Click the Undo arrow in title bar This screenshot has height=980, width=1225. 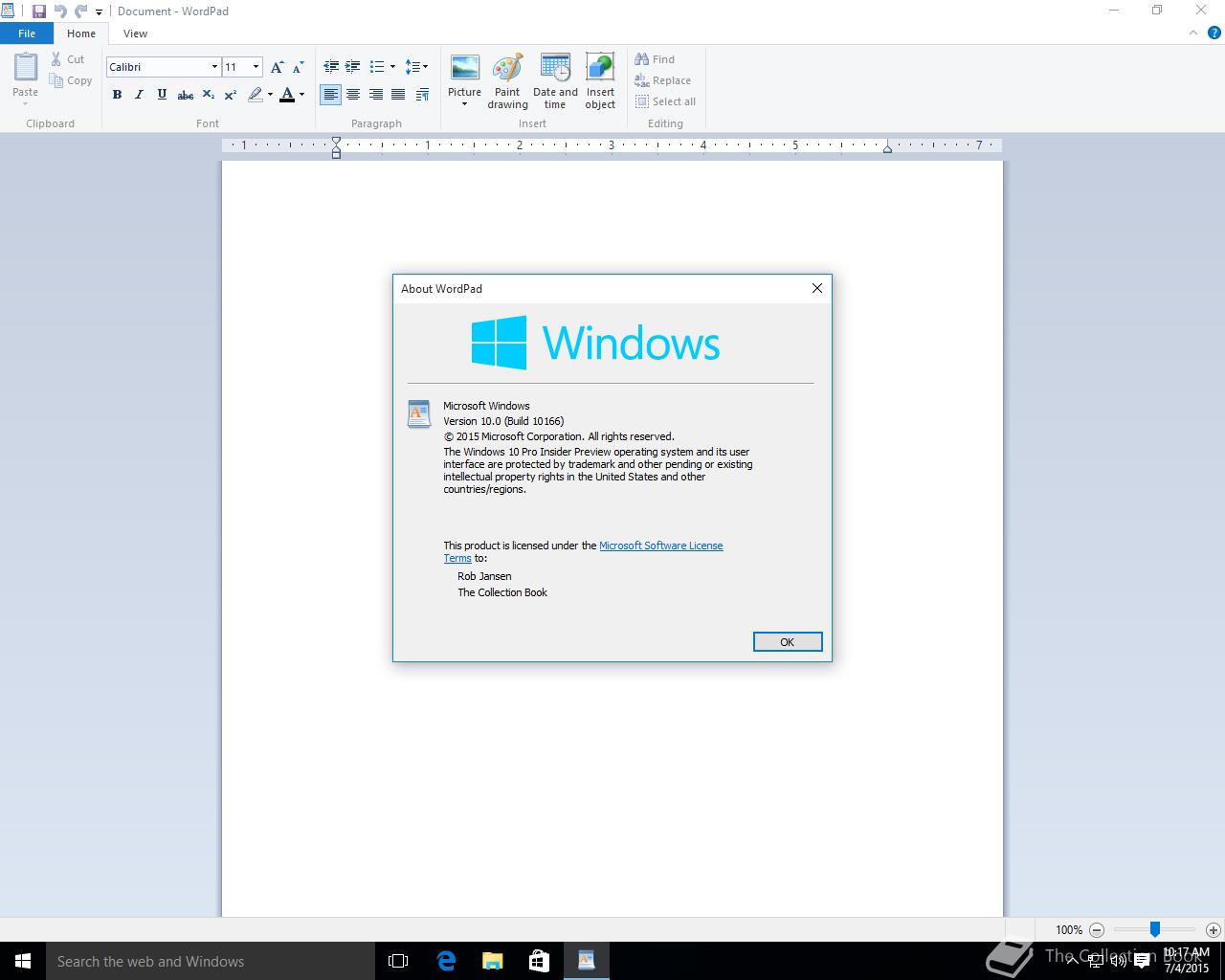click(60, 11)
